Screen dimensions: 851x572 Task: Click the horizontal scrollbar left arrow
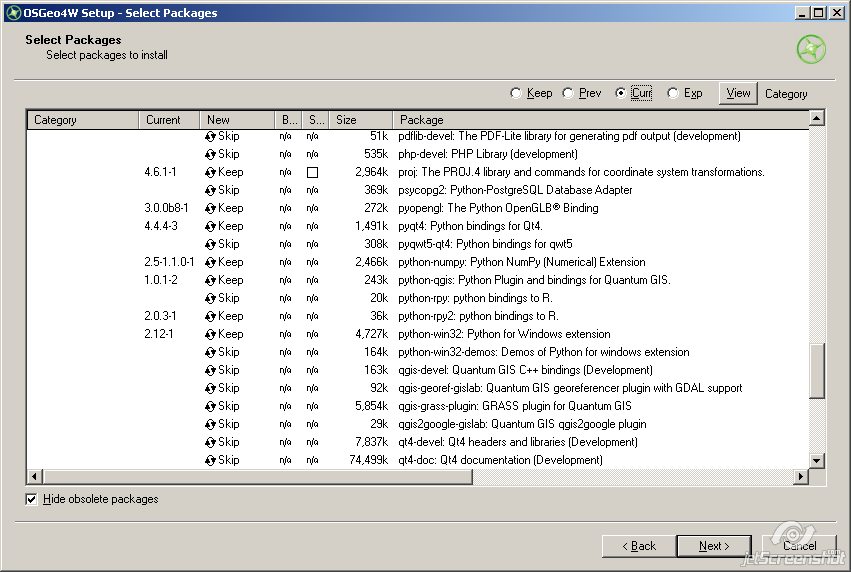click(x=34, y=476)
